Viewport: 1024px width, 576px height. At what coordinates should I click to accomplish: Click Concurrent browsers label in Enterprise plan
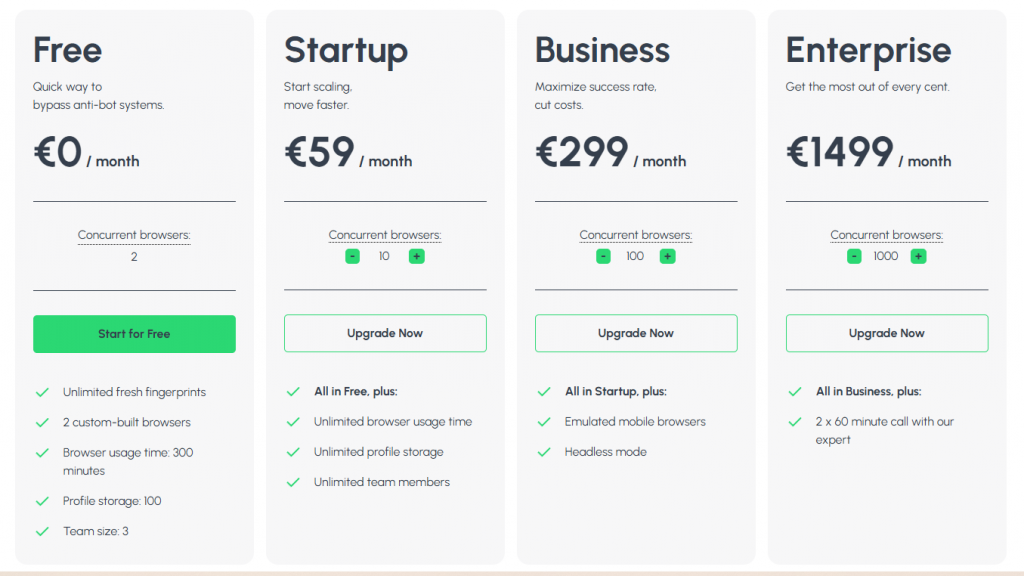click(887, 236)
